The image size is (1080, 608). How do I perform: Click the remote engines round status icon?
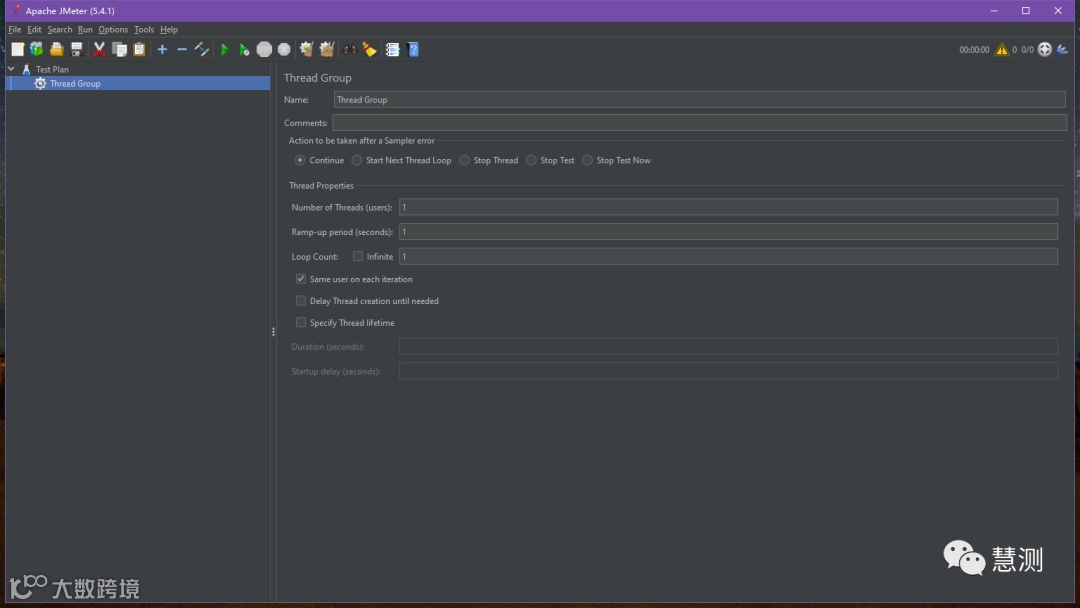click(1045, 49)
